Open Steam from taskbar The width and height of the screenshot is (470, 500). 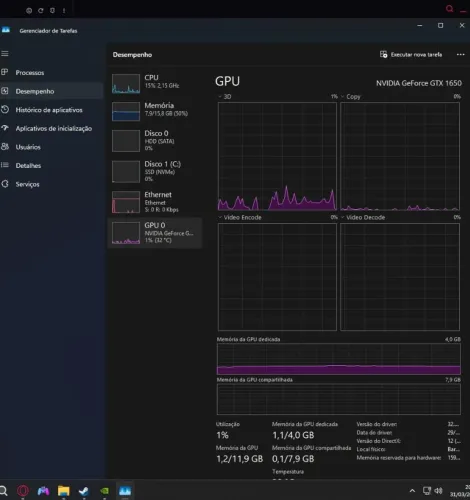pos(84,491)
